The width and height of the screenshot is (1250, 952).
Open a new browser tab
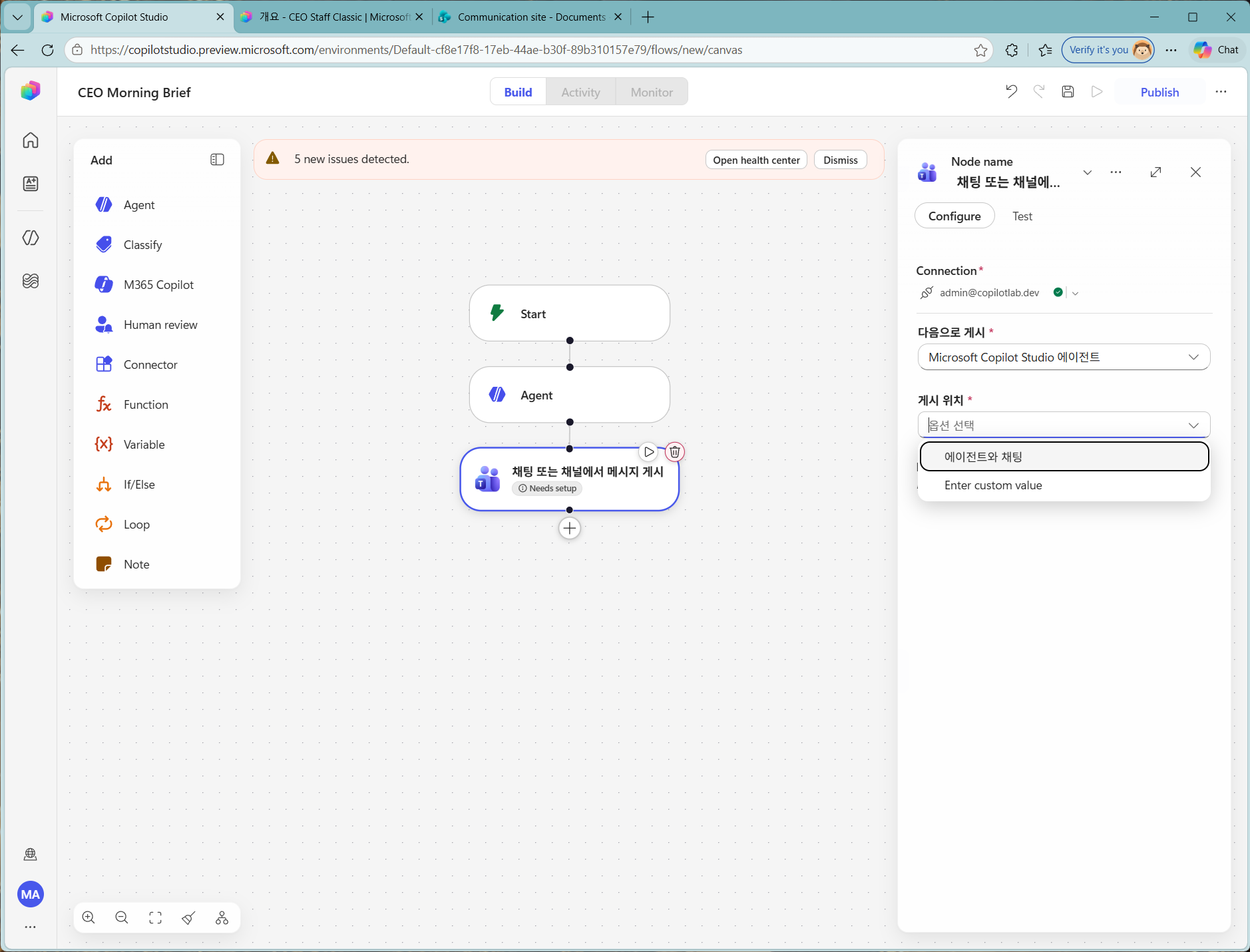pos(648,17)
